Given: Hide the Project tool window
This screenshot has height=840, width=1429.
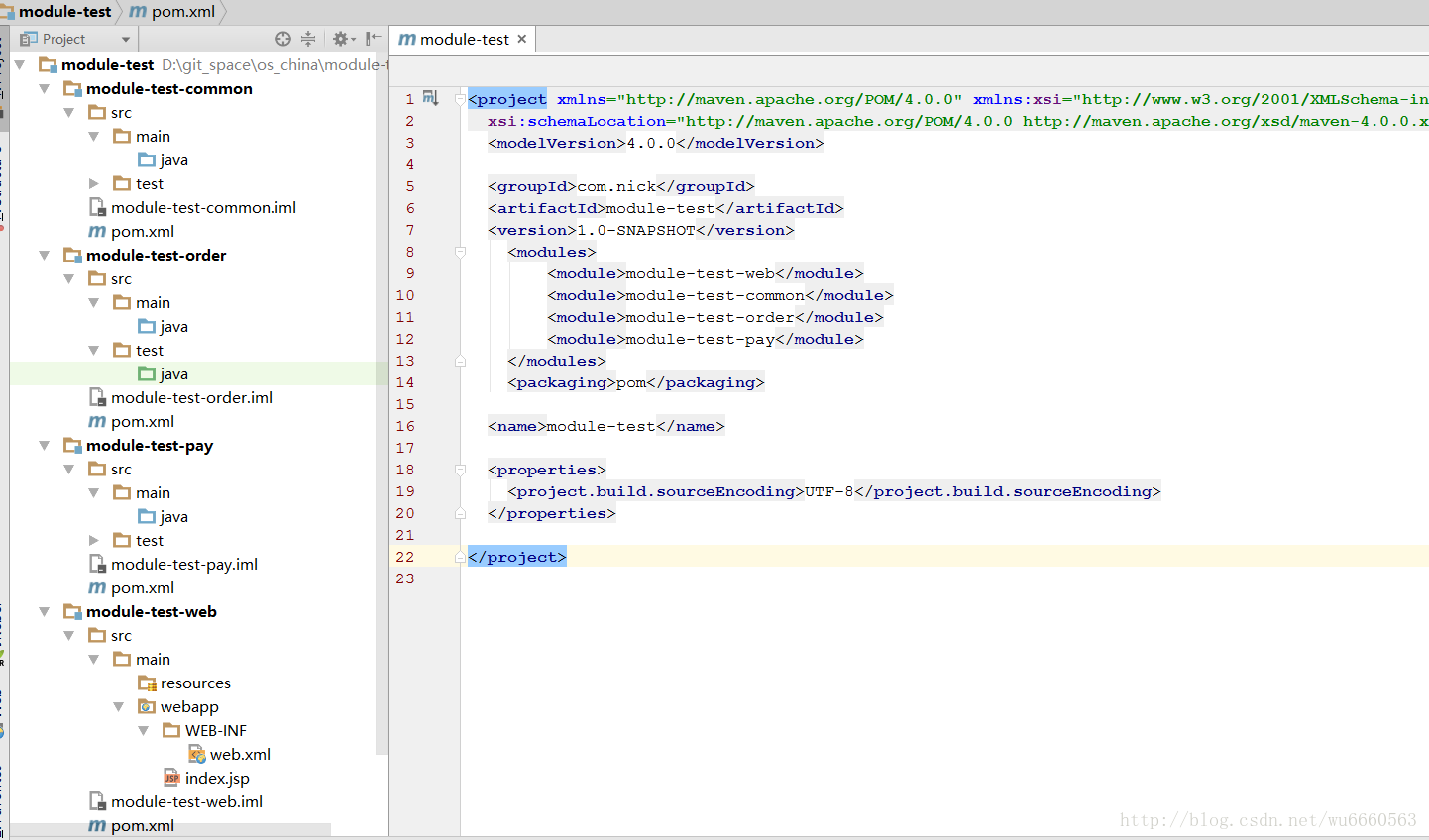Looking at the screenshot, I should coord(373,39).
